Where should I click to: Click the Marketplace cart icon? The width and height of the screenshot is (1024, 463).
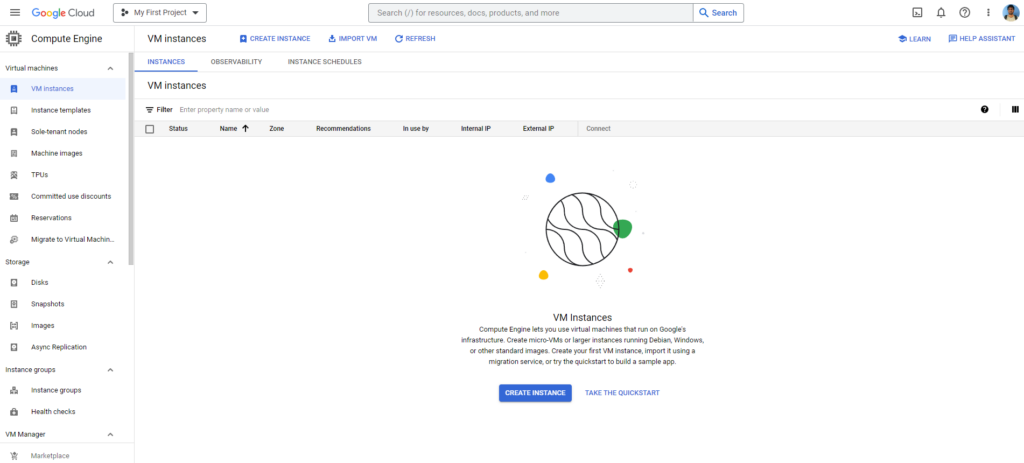[x=14, y=456]
